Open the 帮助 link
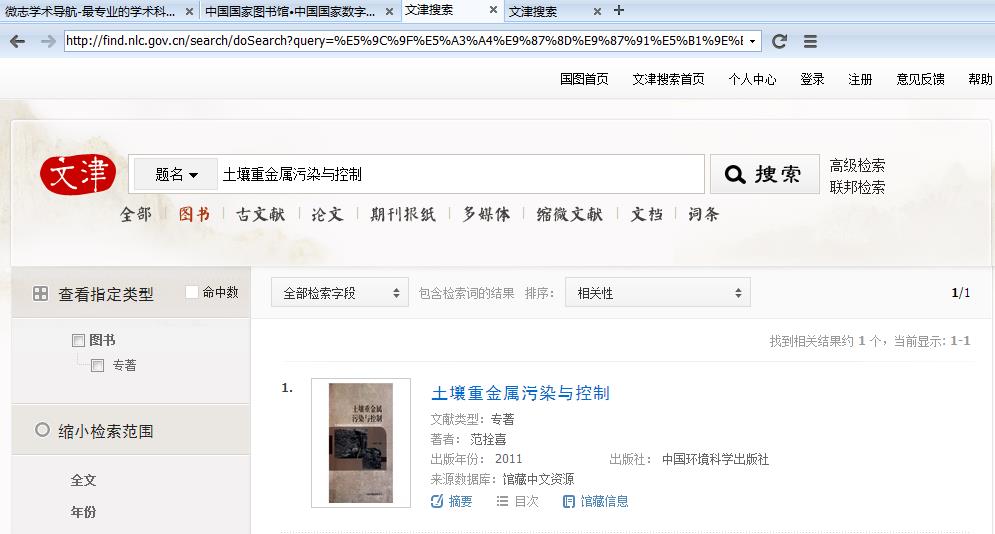This screenshot has width=995, height=534. (x=980, y=79)
